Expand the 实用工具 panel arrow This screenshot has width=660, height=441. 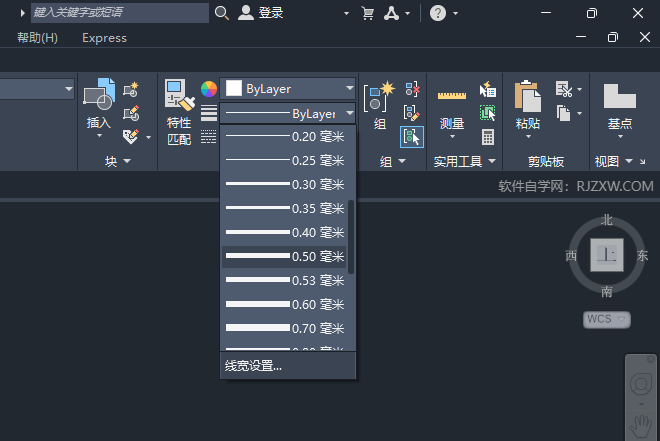pyautogui.click(x=492, y=161)
